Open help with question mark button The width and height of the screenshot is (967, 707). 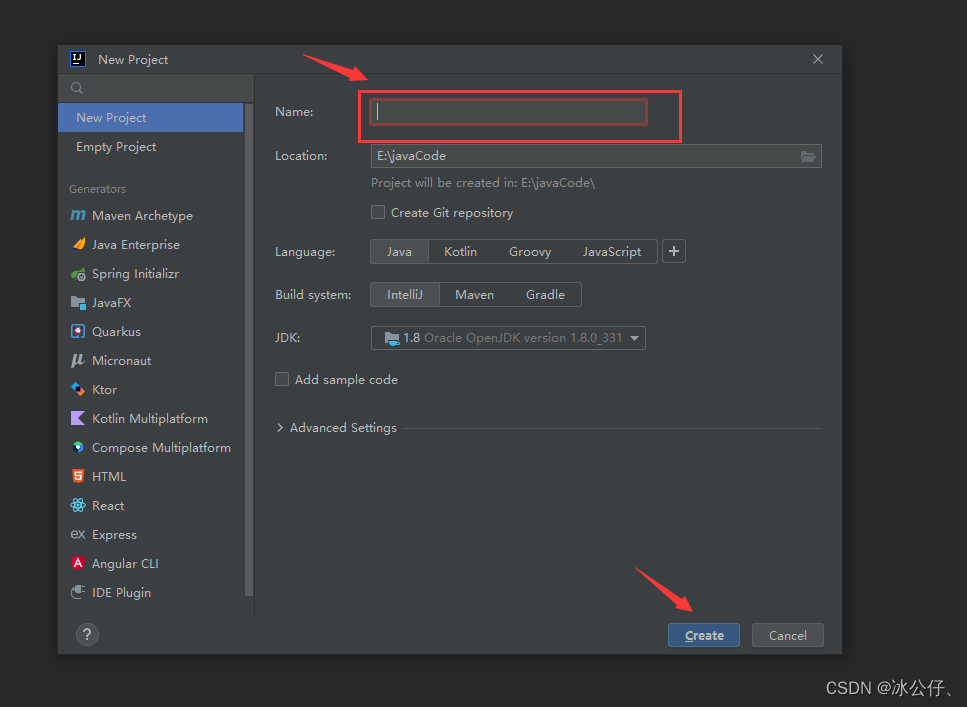click(87, 634)
